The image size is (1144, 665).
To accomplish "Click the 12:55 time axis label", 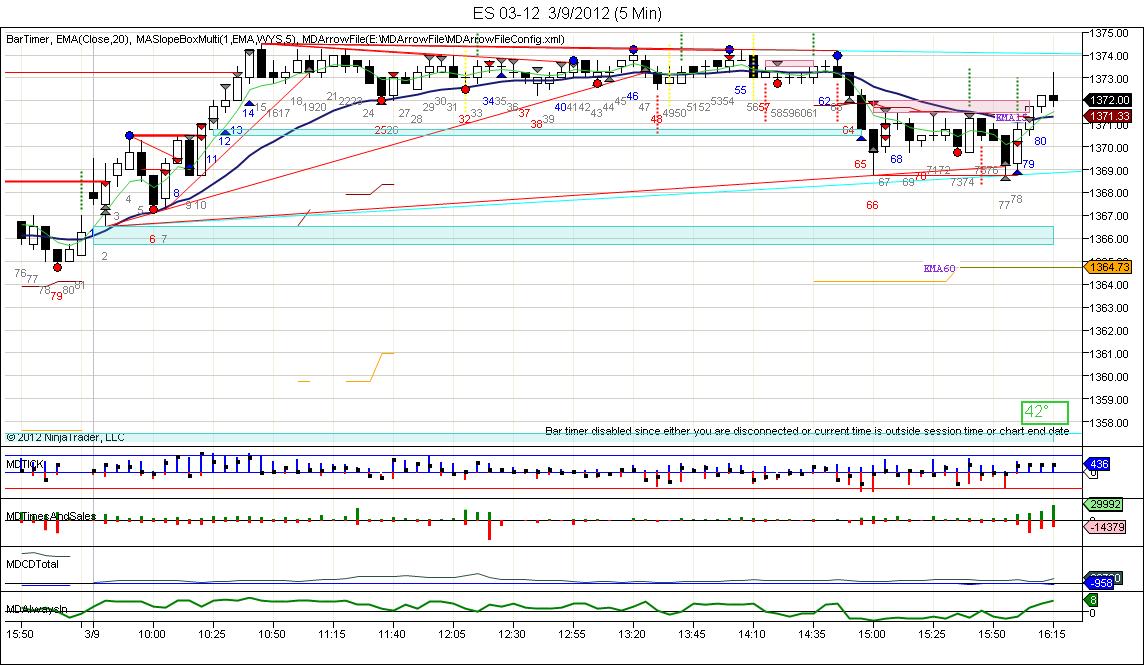I will coord(571,634).
